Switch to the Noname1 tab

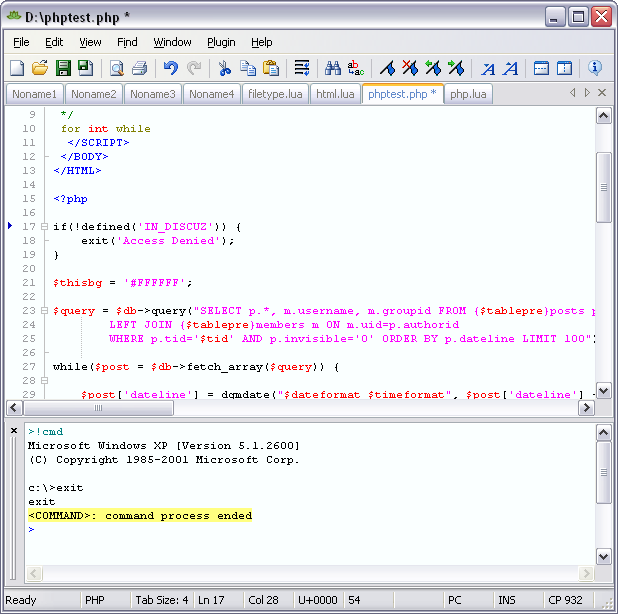(x=34, y=94)
